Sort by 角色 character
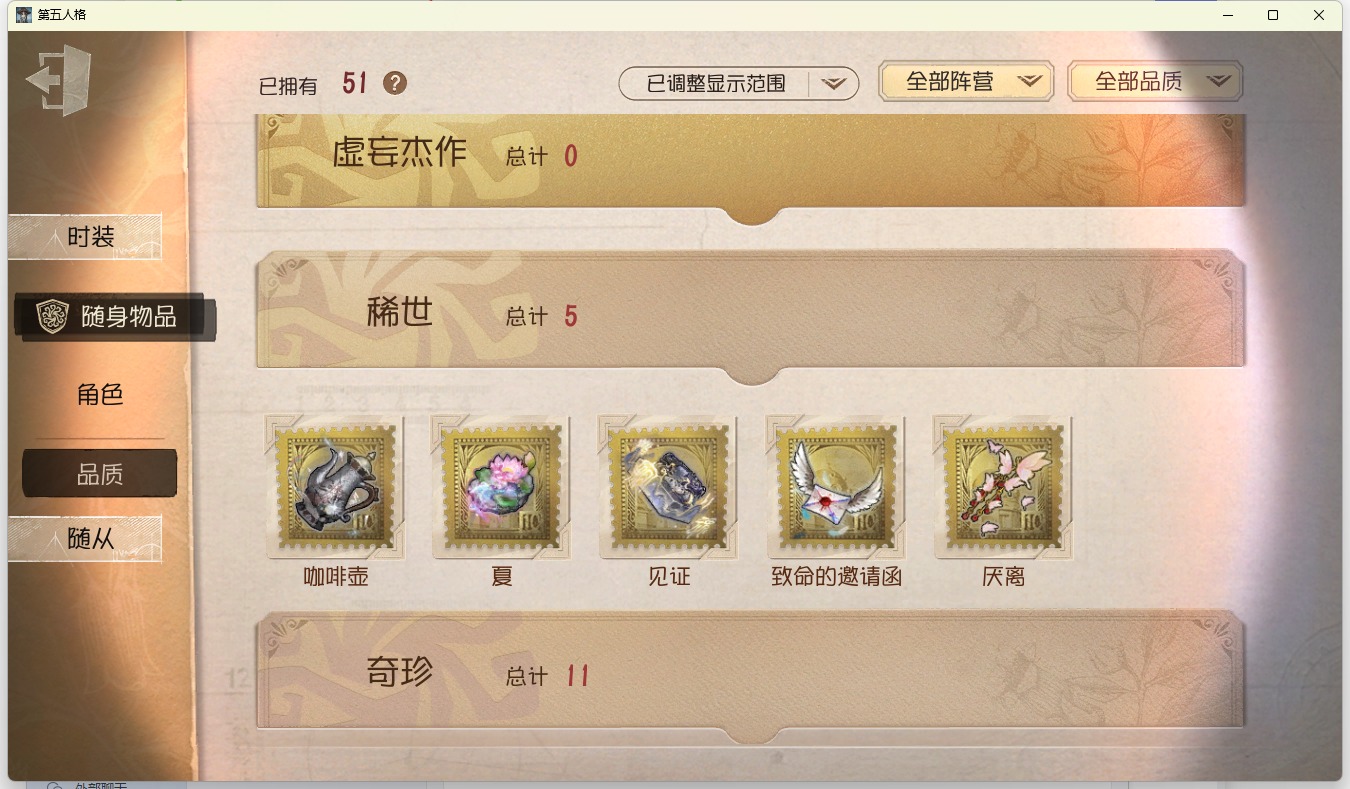 tap(100, 394)
